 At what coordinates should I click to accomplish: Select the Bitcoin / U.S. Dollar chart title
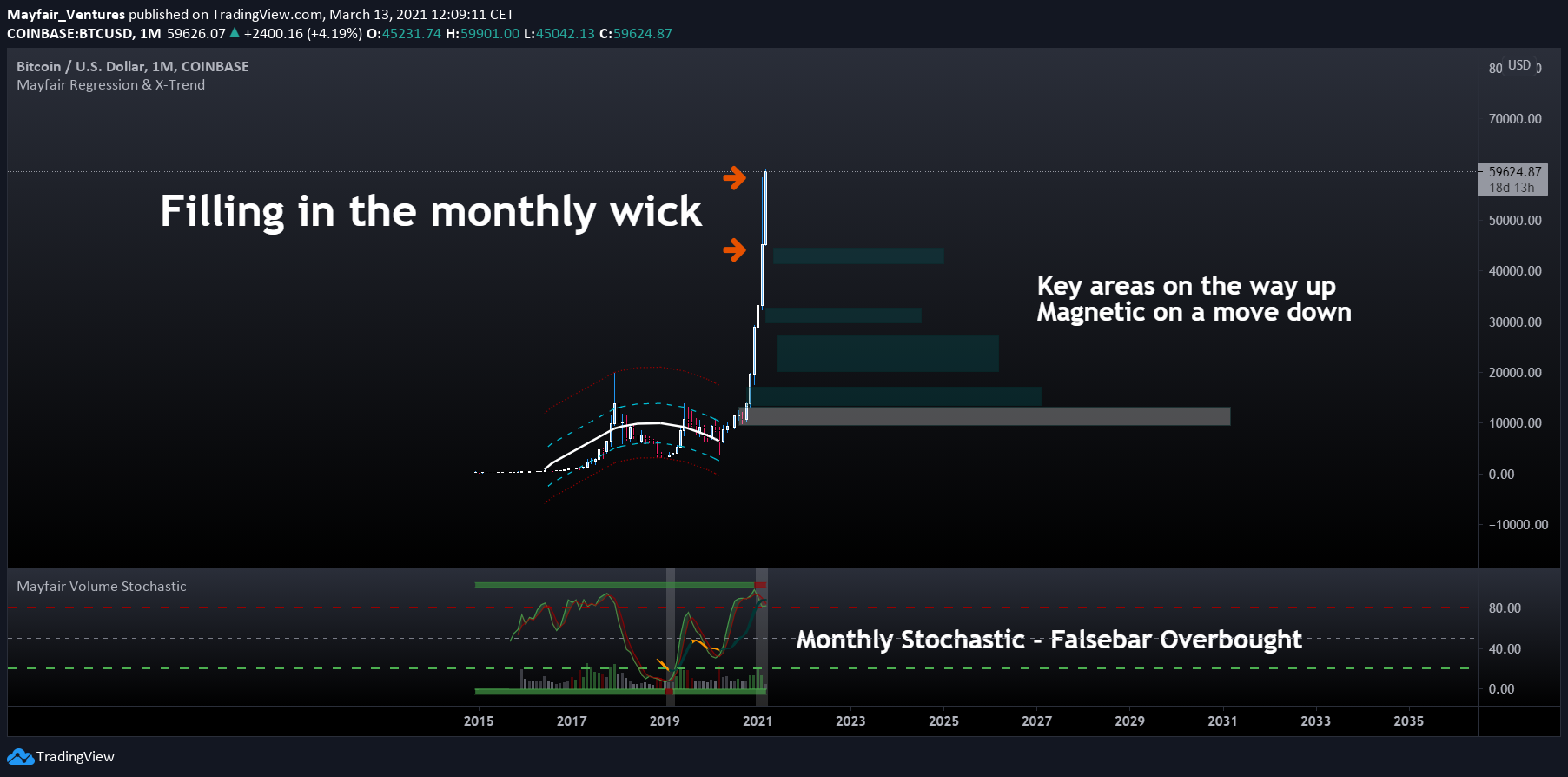pos(133,67)
